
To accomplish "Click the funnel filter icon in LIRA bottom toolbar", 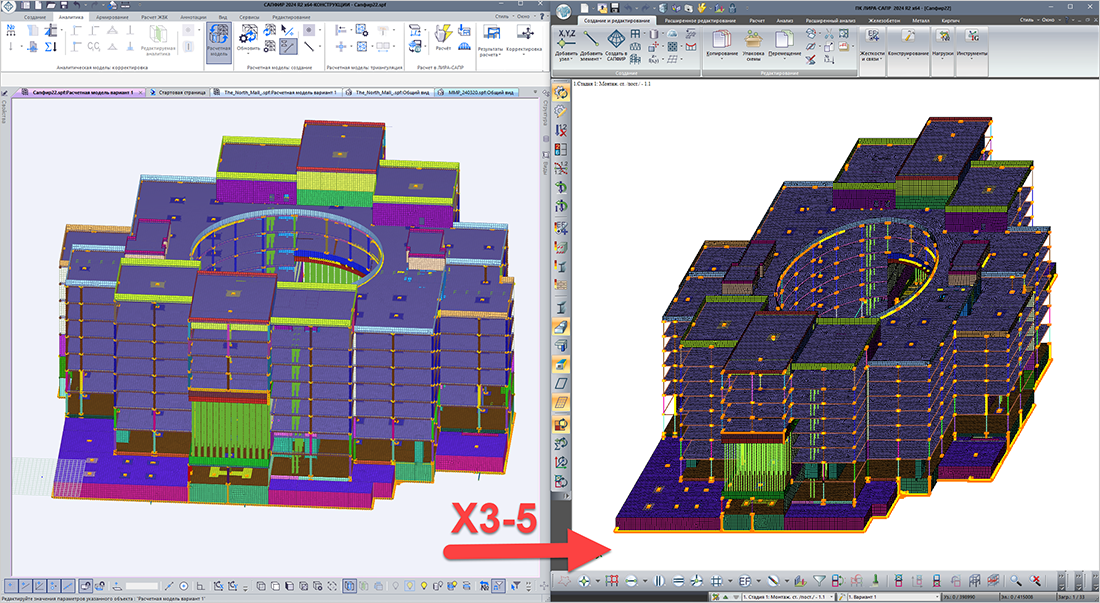I will (x=819, y=581).
